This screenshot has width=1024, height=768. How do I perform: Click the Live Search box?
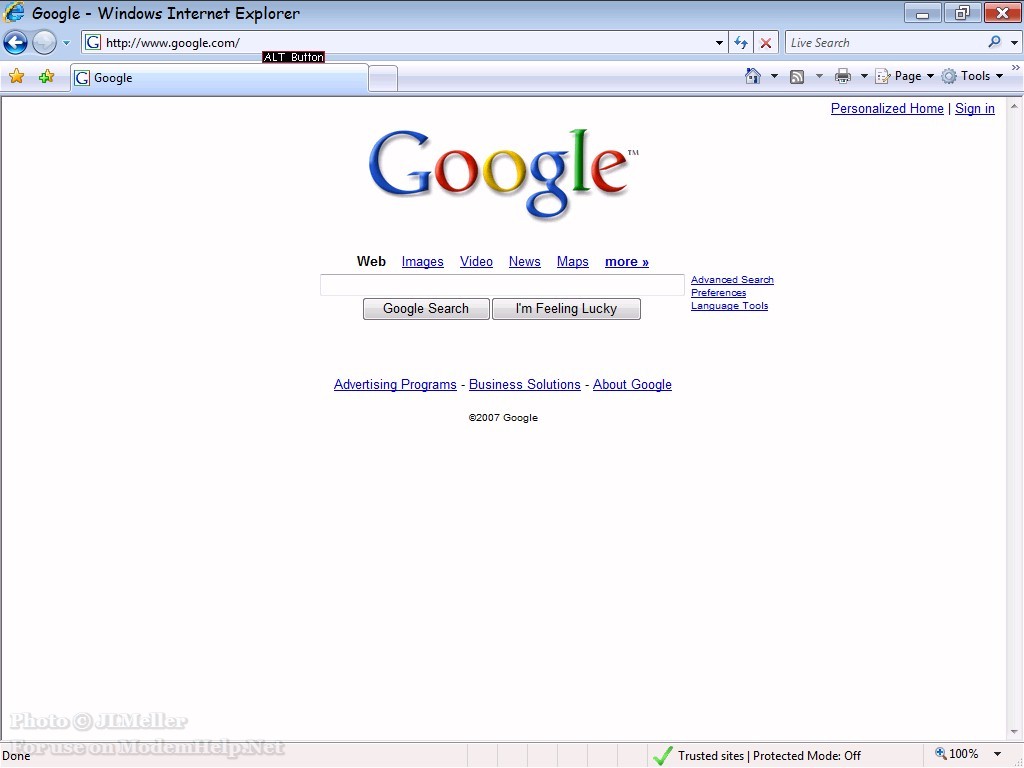point(885,43)
